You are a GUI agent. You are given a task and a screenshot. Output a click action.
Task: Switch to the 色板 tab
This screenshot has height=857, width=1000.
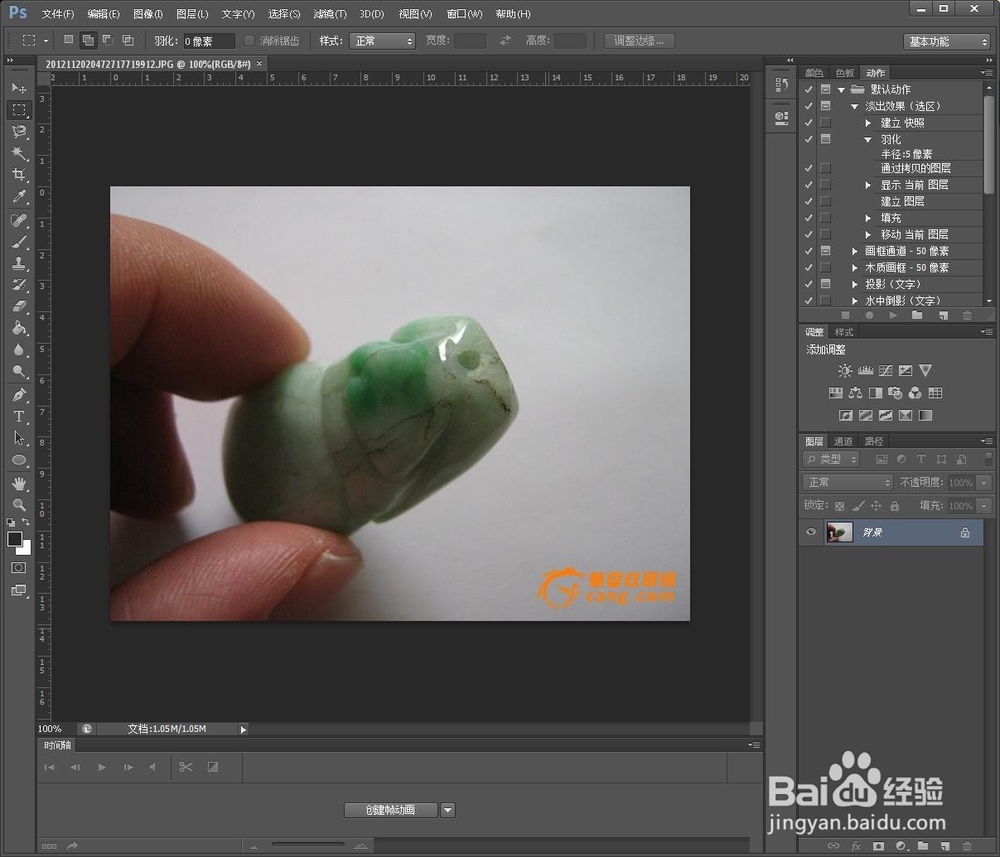coord(844,73)
